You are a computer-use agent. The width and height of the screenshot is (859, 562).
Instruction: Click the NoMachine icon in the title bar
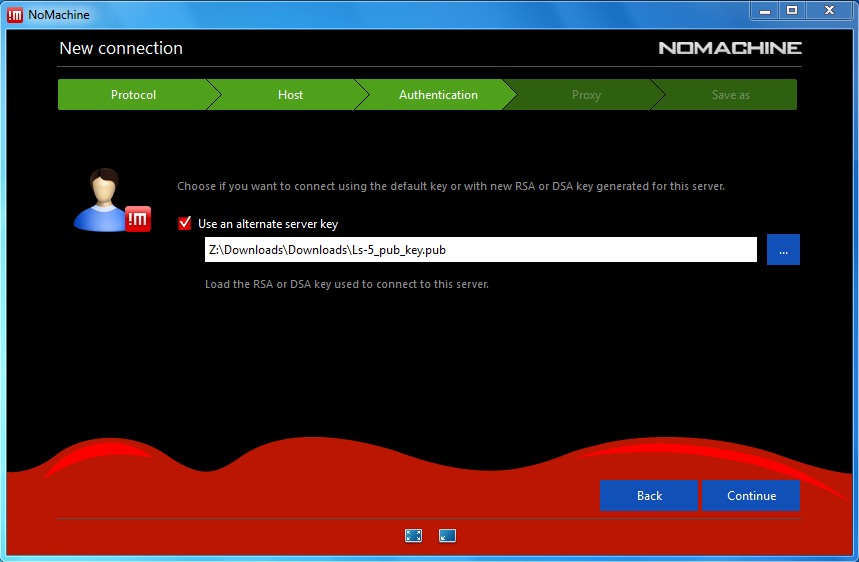(x=15, y=14)
